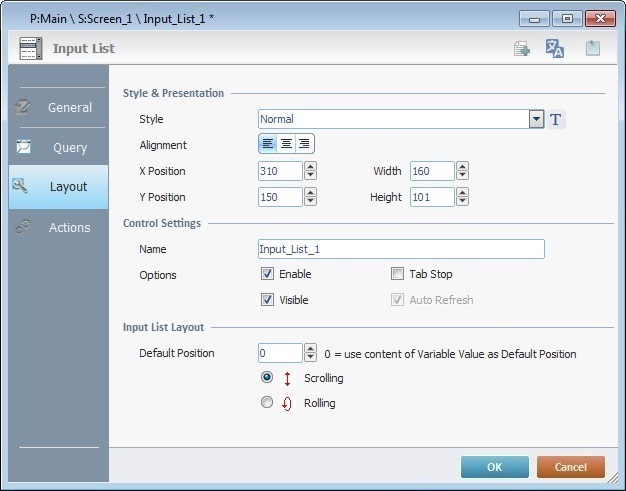Viewport: 626px width, 491px height.
Task: Click the clipboard icon in the header
Action: (593, 48)
